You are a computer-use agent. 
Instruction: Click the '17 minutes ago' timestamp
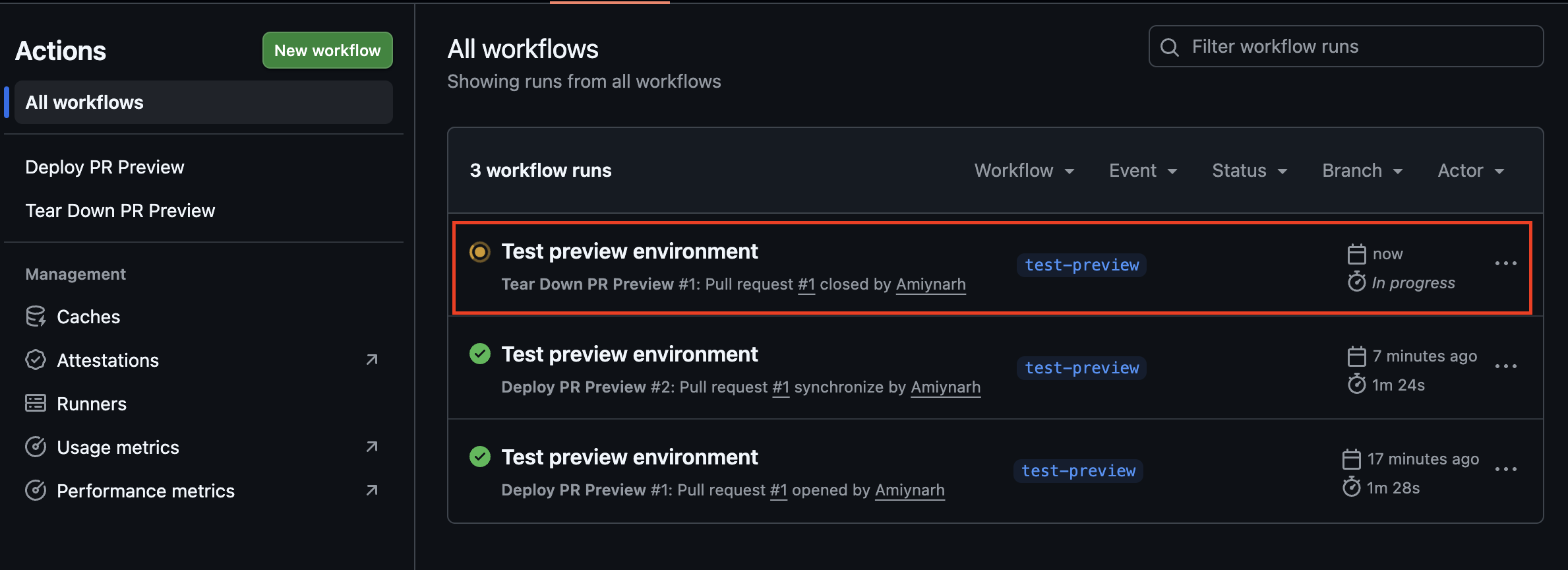(x=1423, y=459)
